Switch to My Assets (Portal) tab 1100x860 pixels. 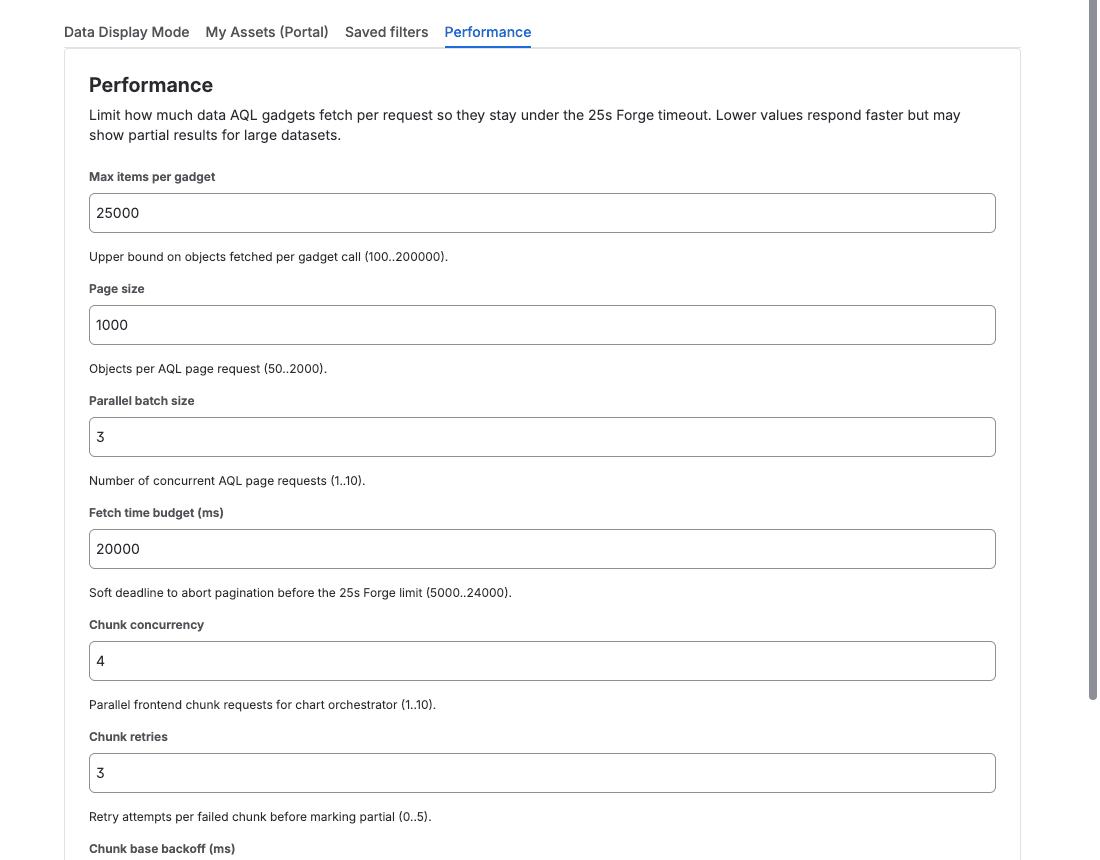267,32
